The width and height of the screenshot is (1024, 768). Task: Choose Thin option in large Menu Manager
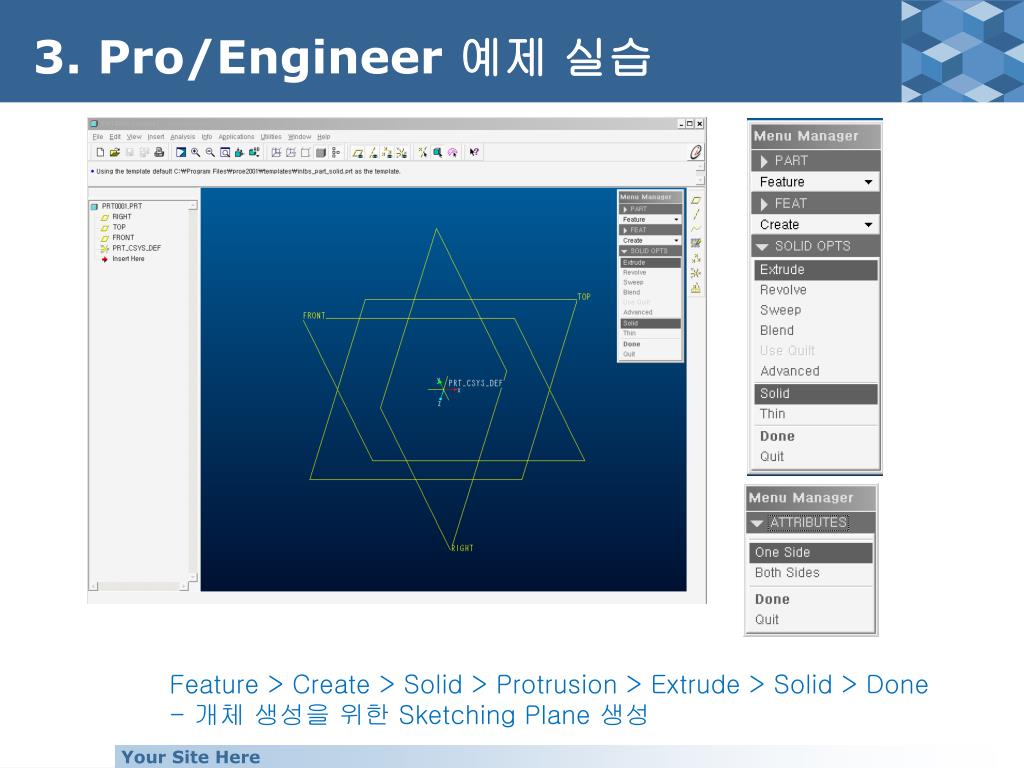816,414
